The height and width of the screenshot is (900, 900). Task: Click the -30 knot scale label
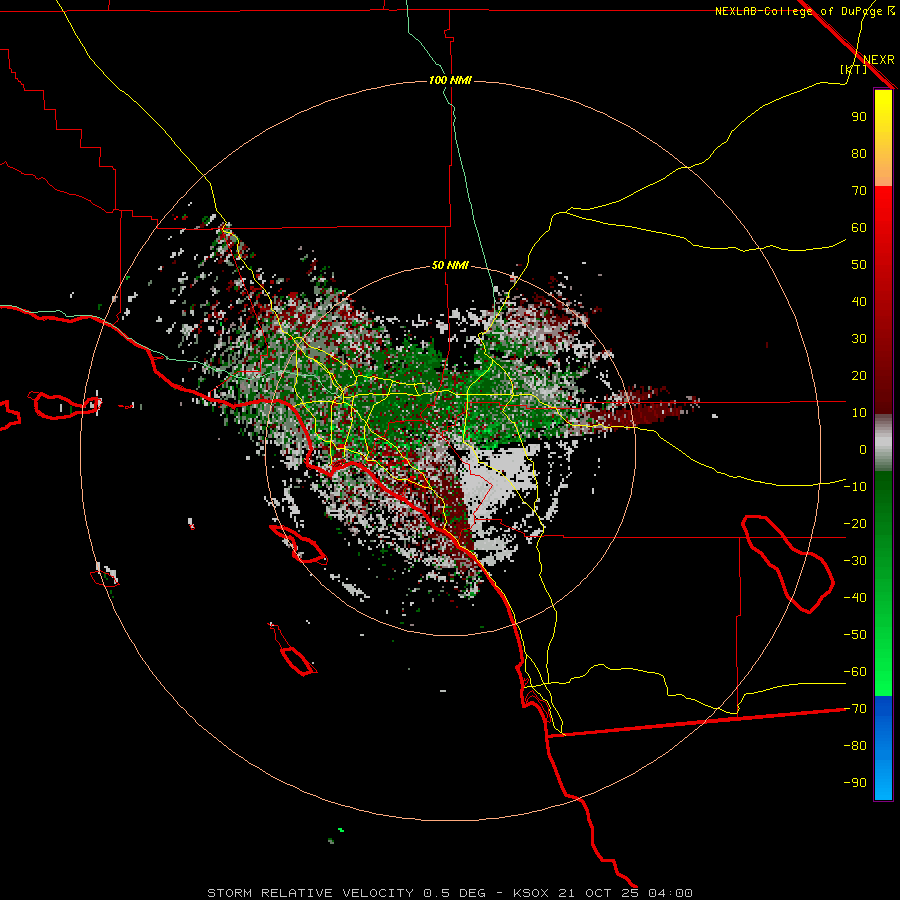tap(855, 561)
